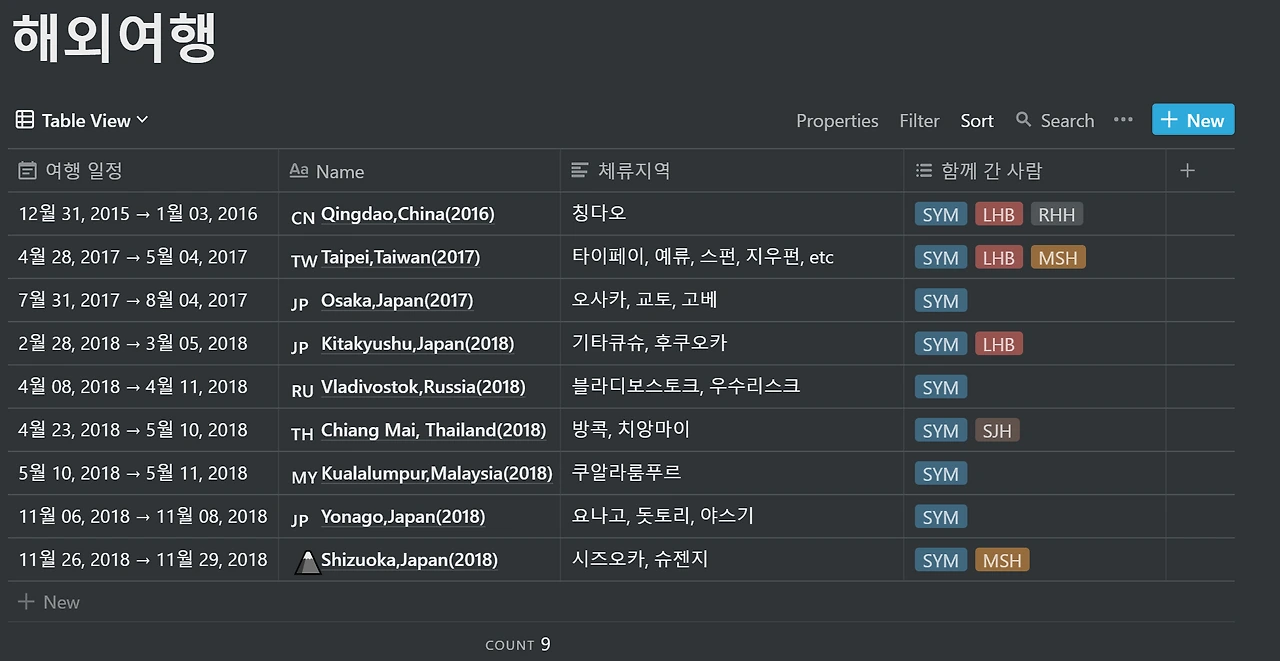Expand the Table View dropdown chevron

(x=142, y=120)
